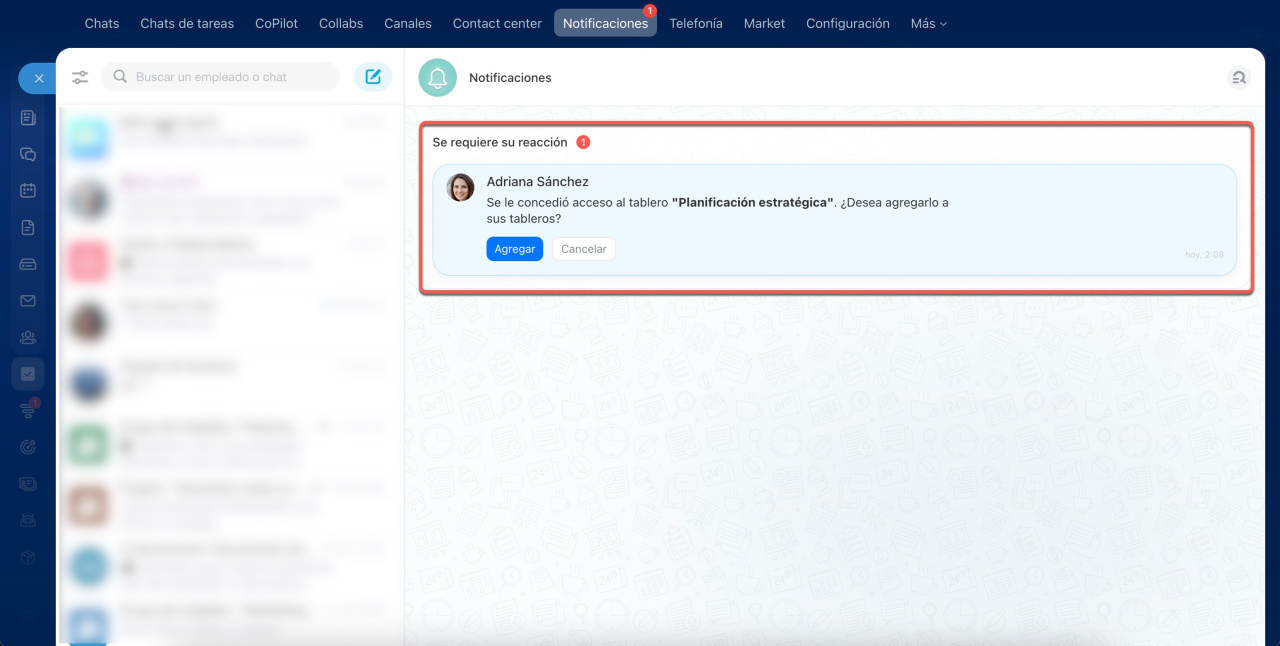The width and height of the screenshot is (1280, 646).
Task: Click the Notifications bell icon
Action: click(437, 78)
